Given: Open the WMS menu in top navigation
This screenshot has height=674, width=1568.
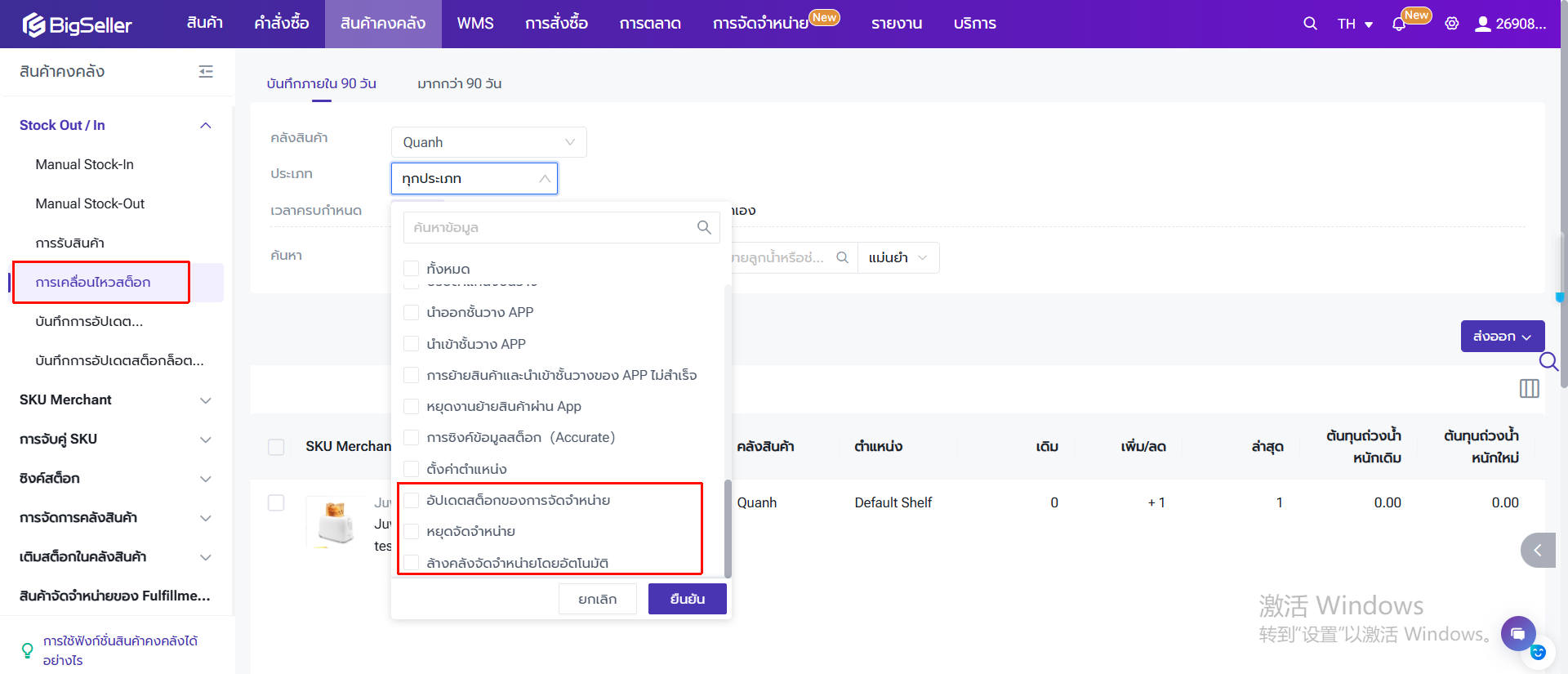Looking at the screenshot, I should click(474, 24).
